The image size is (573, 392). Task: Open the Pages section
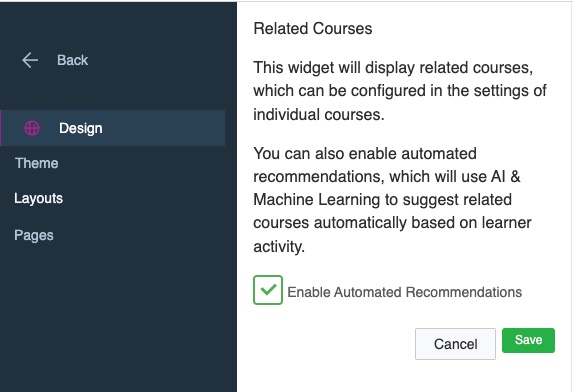coord(34,235)
